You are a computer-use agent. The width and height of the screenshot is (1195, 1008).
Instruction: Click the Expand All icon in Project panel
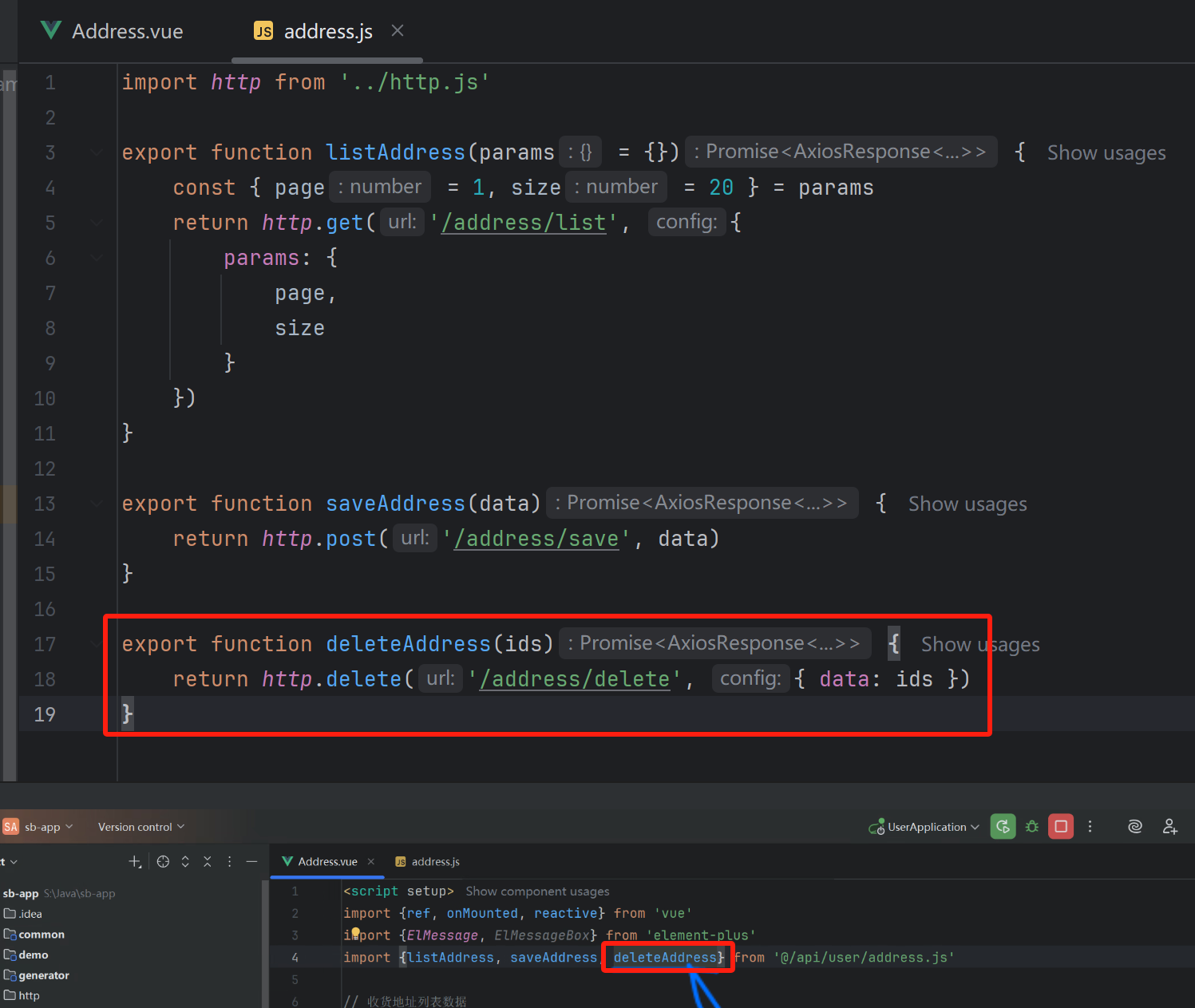185,862
